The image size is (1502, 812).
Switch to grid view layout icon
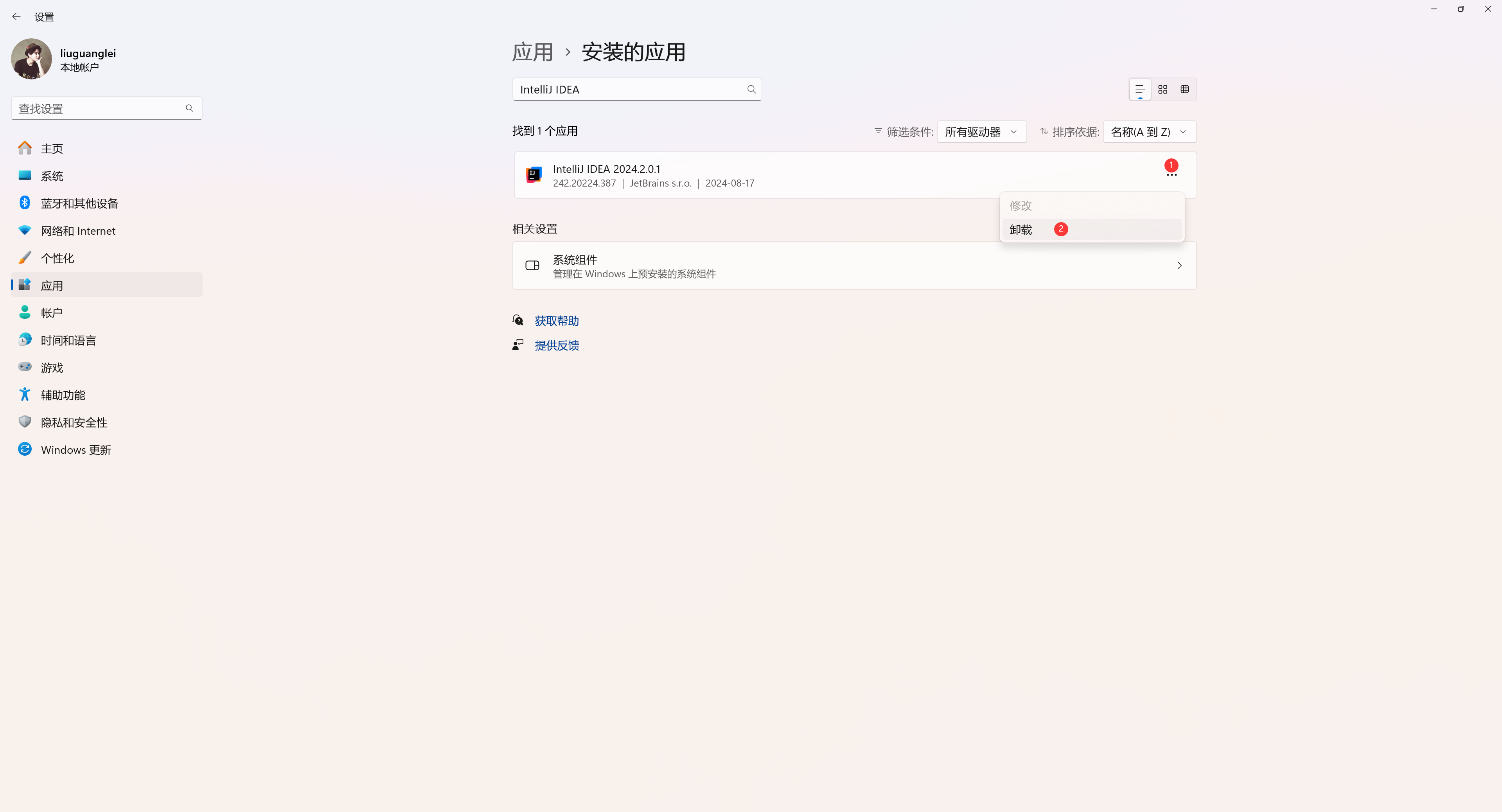[1162, 89]
